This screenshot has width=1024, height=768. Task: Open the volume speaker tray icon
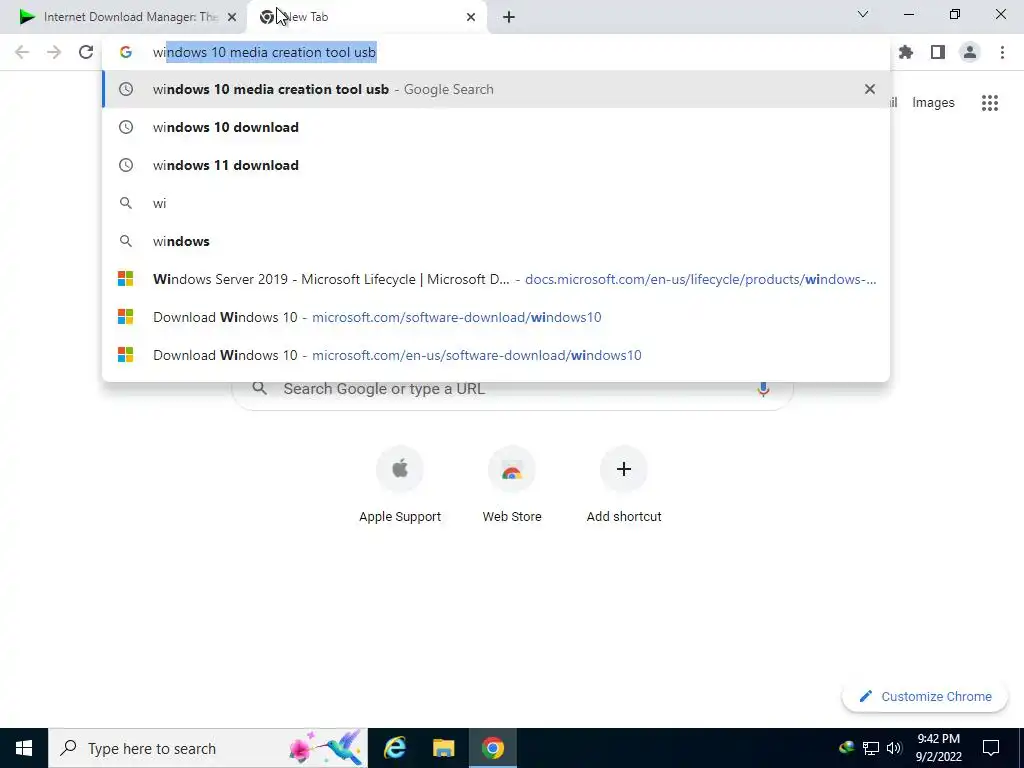(x=894, y=748)
